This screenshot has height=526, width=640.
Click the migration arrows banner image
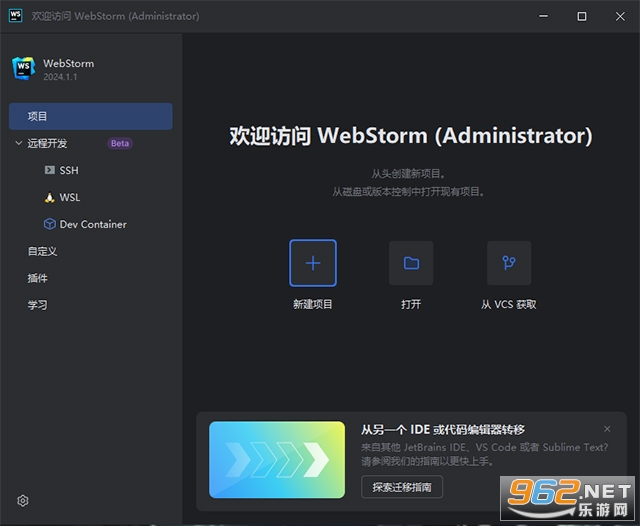pos(277,459)
